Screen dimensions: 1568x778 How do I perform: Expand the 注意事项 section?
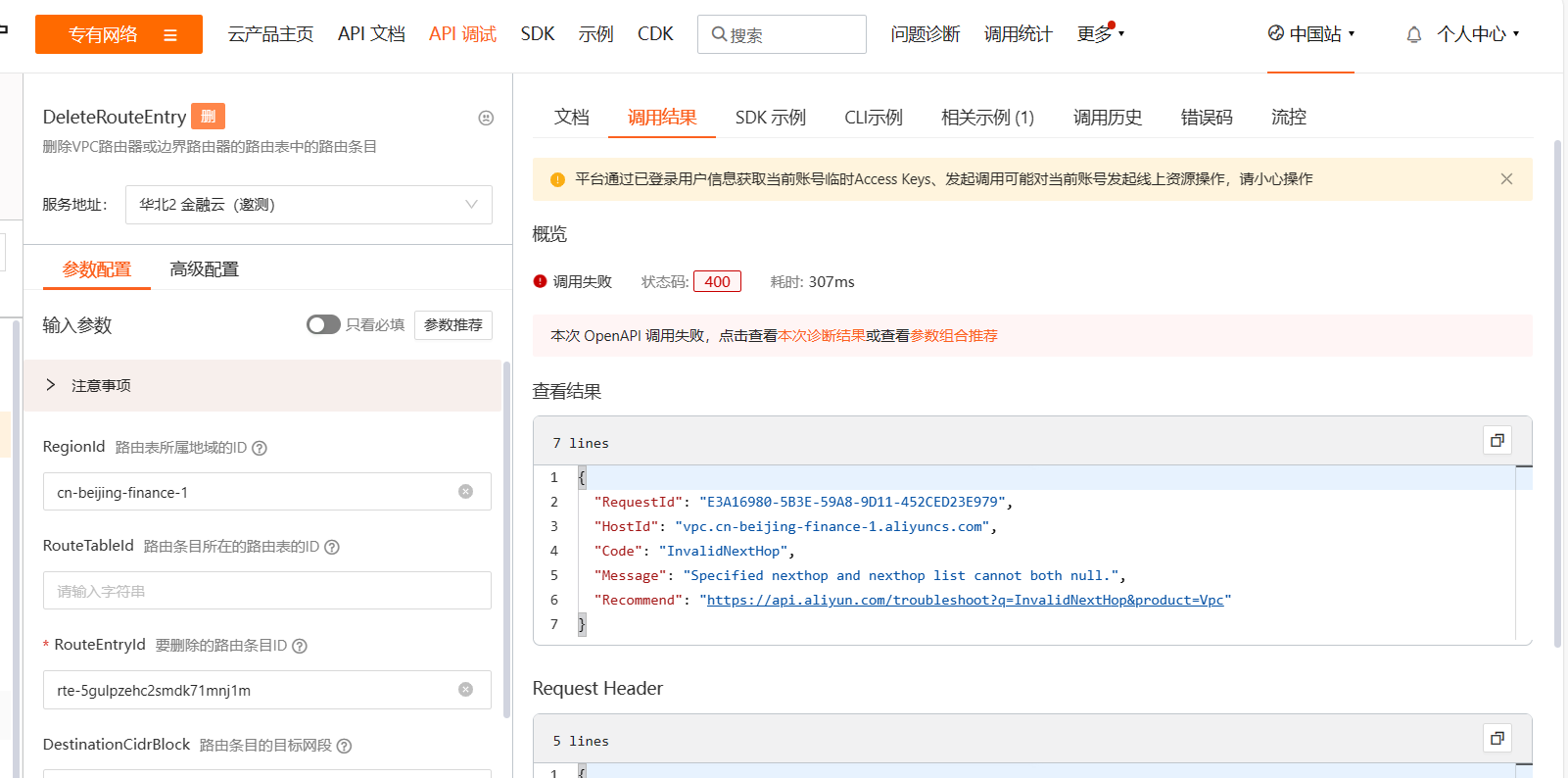[x=262, y=385]
